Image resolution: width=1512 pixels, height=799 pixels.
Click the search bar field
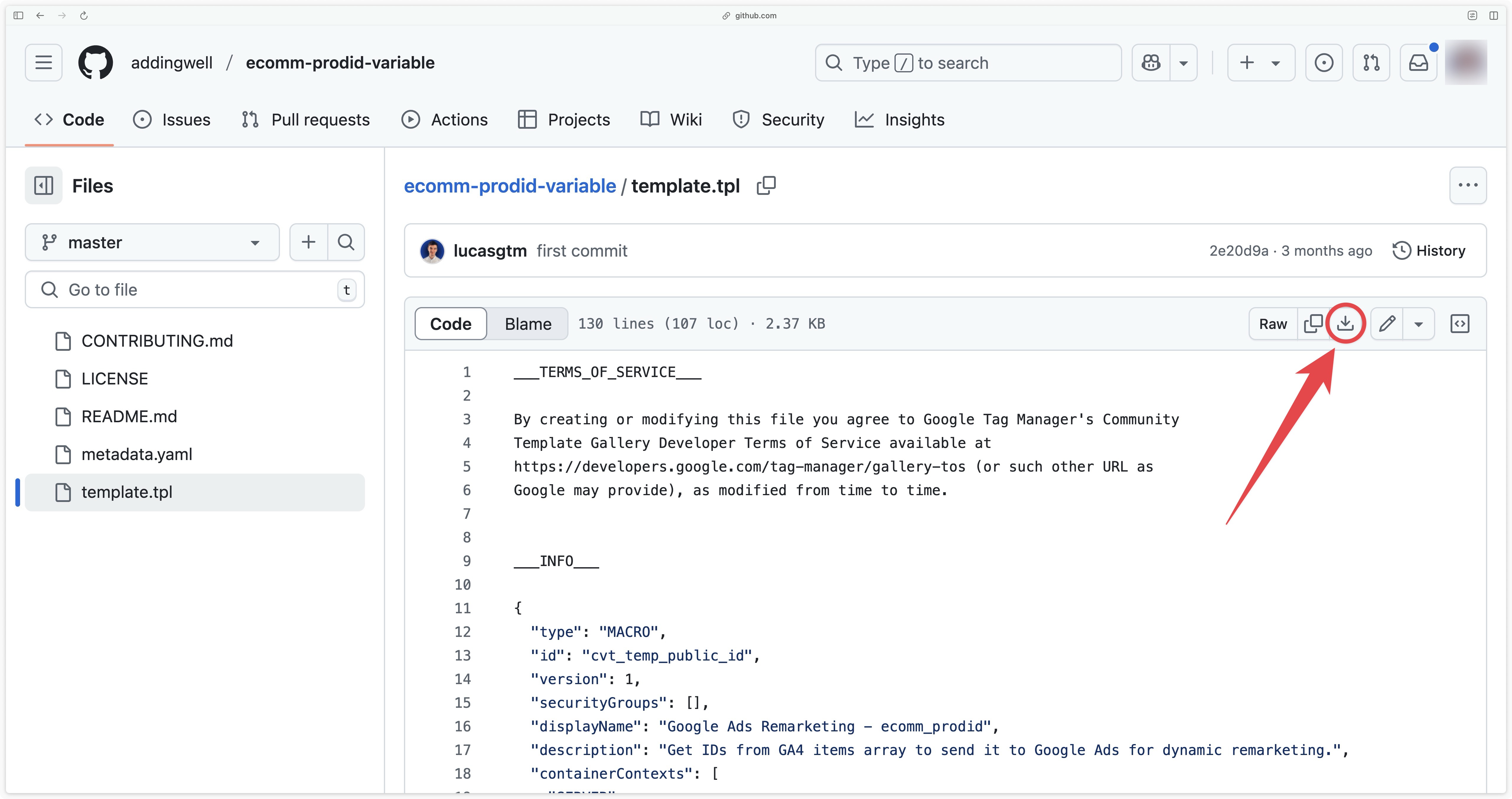[968, 62]
